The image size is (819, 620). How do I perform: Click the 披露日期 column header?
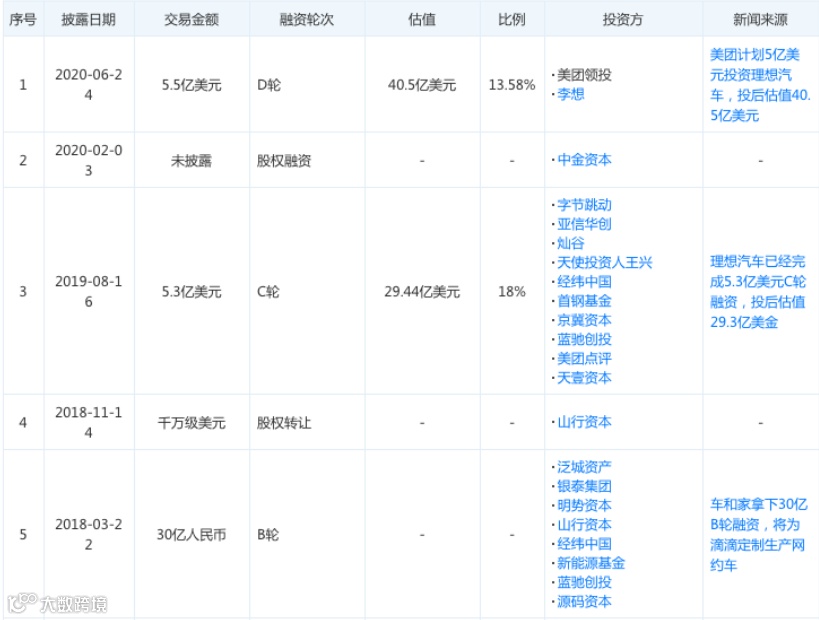click(88, 20)
